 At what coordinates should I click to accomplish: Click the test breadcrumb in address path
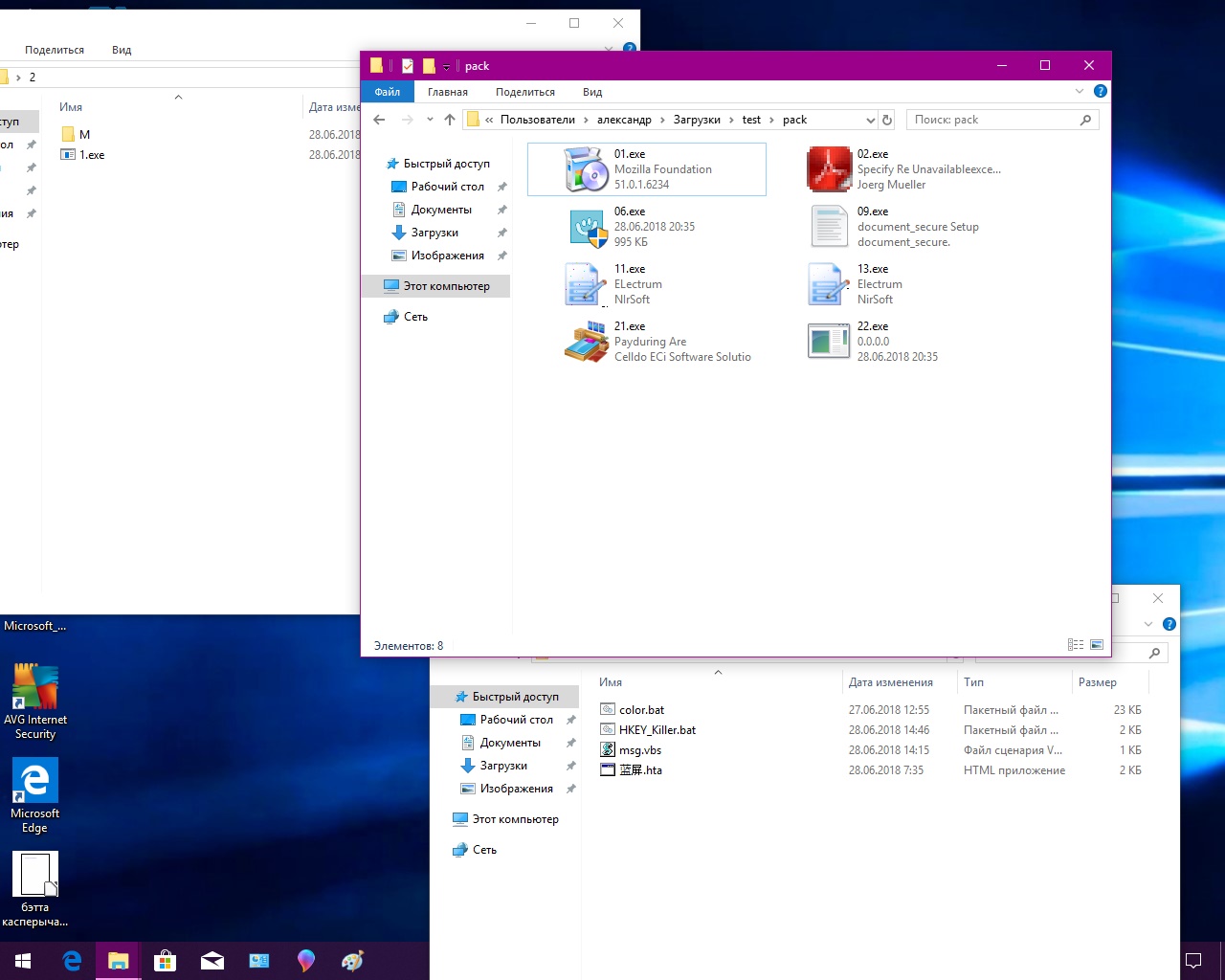click(751, 120)
